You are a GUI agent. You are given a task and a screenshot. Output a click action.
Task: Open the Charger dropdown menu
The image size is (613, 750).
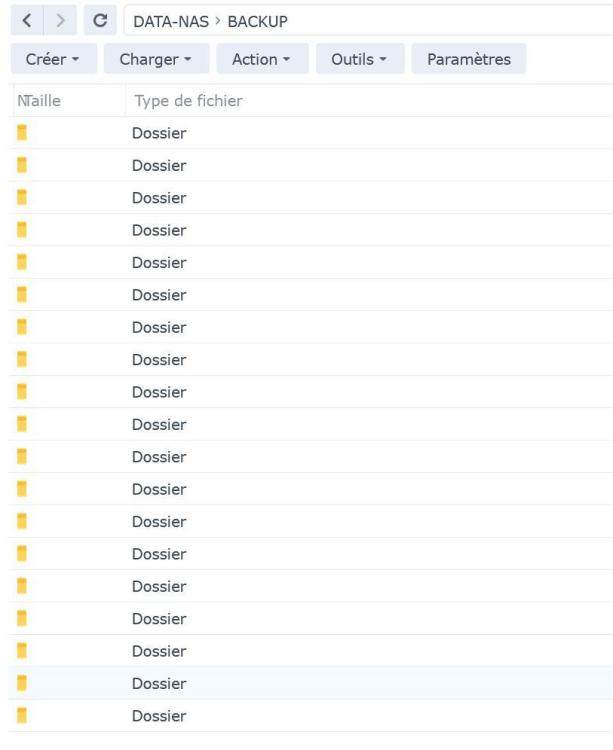(x=156, y=59)
